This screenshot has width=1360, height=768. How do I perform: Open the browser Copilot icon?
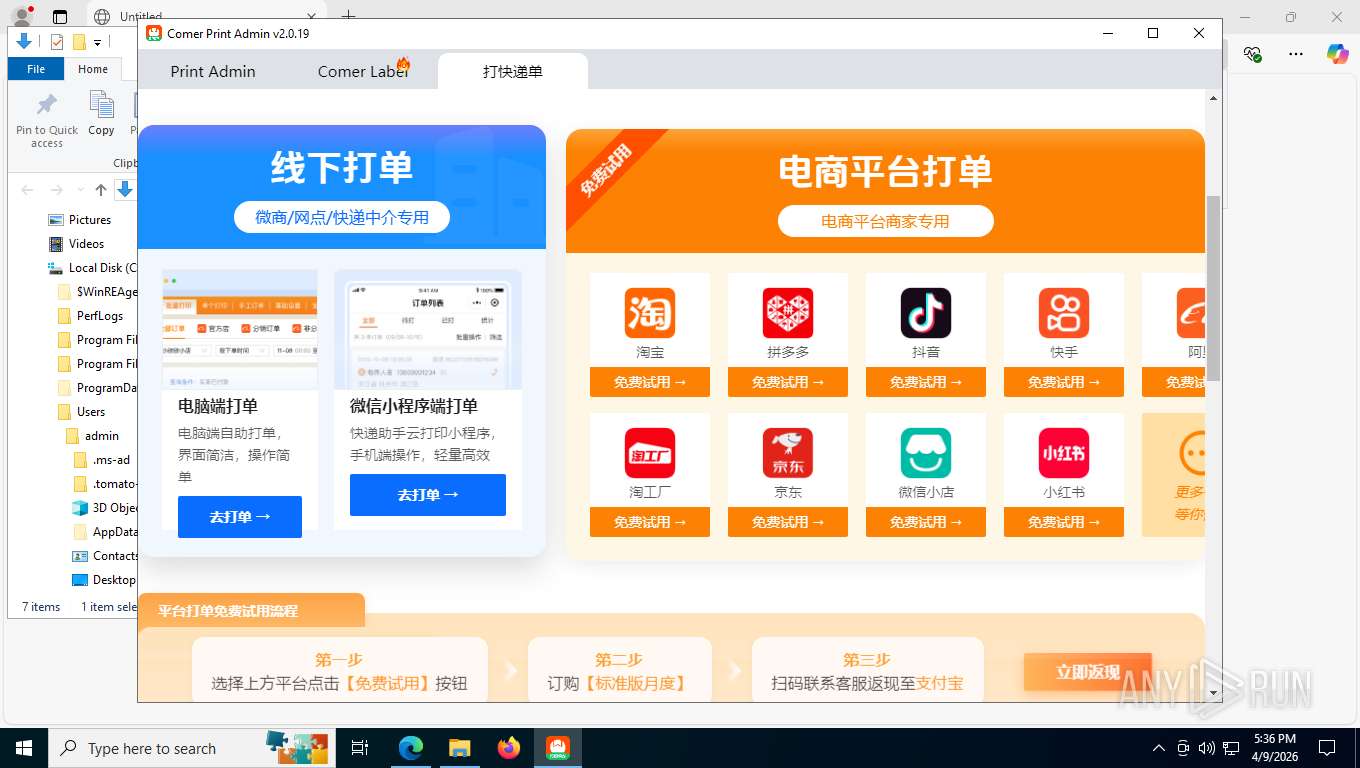(1338, 54)
